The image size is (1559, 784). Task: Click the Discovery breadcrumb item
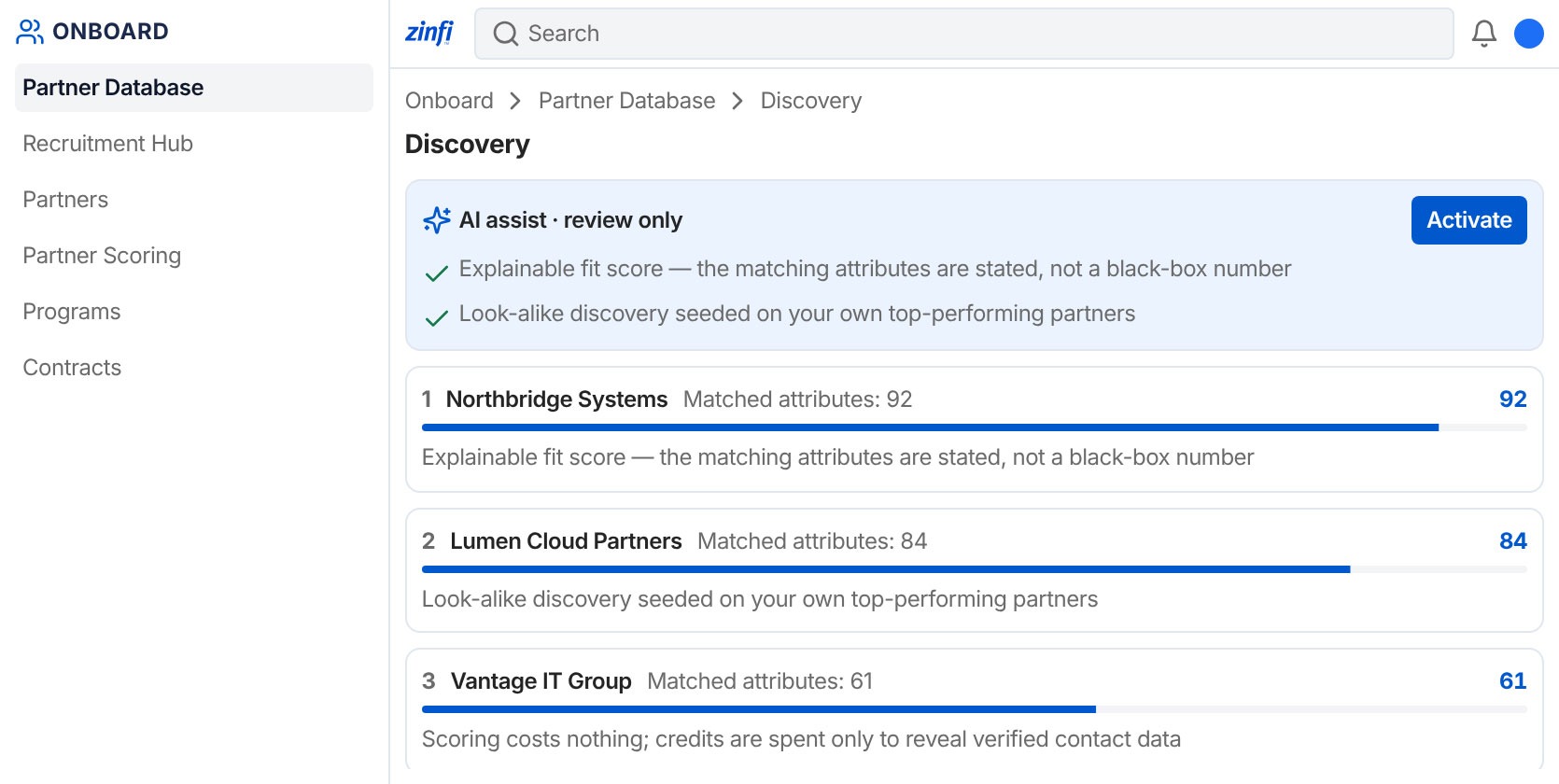811,101
